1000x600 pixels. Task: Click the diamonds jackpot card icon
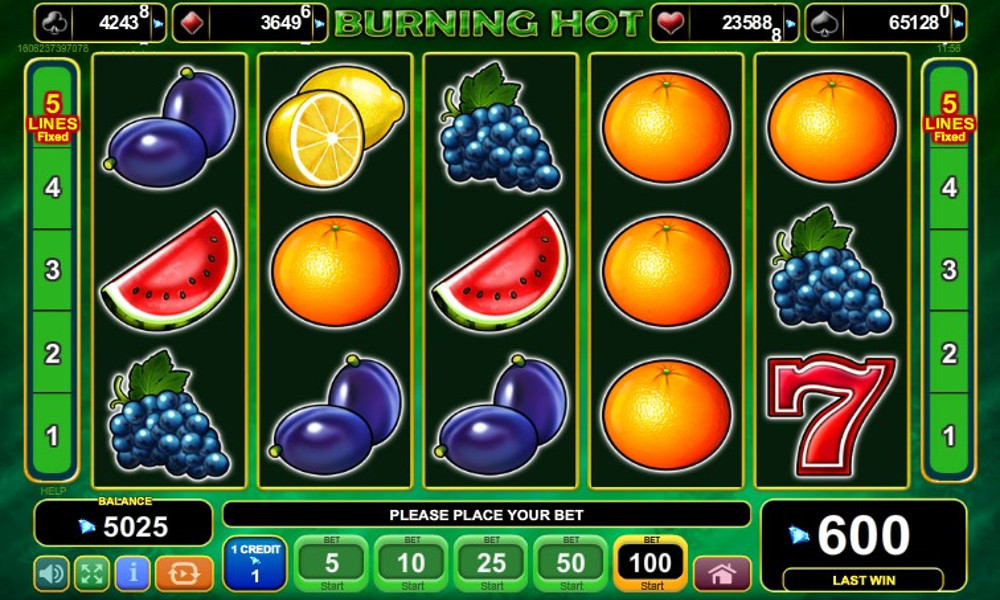[x=192, y=24]
